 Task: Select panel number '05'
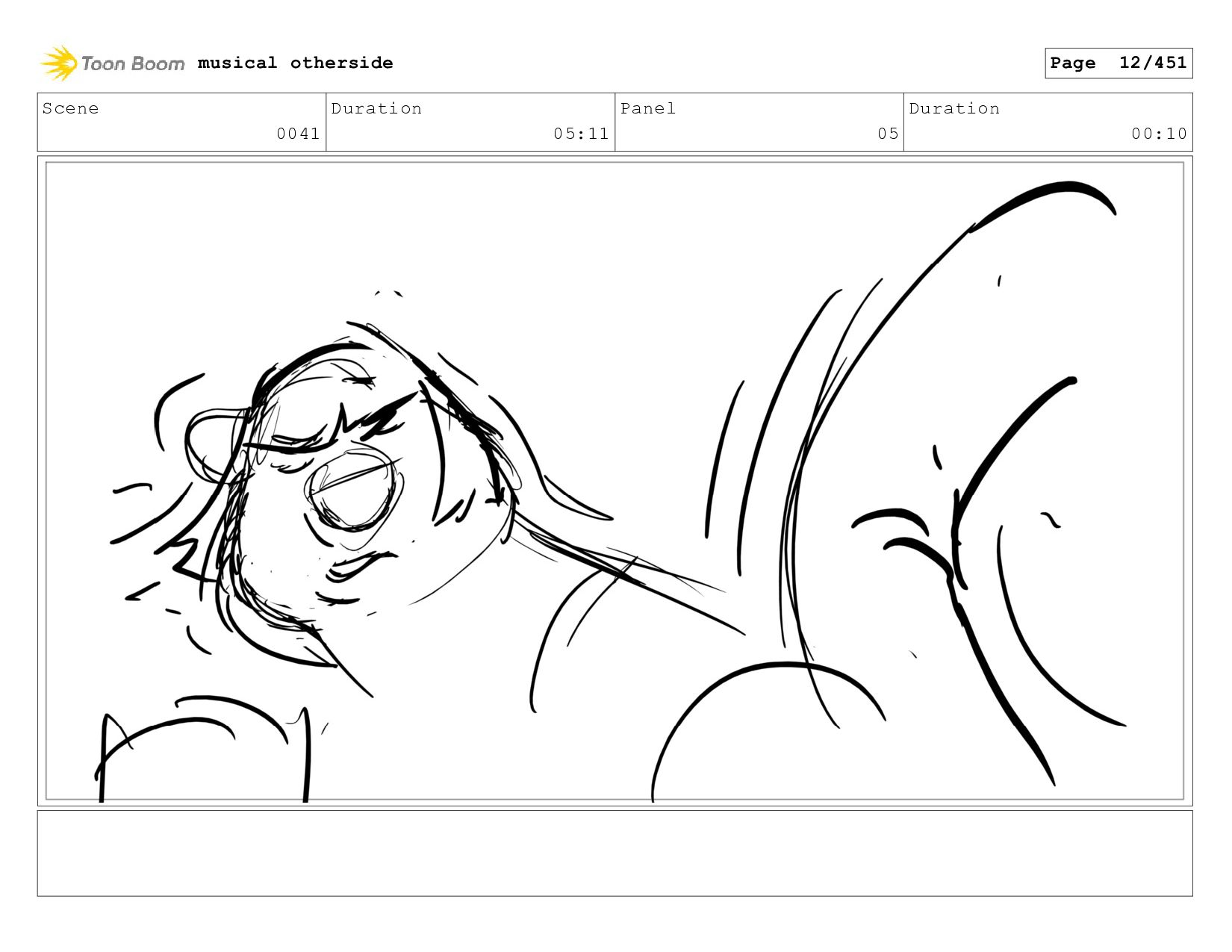(888, 134)
